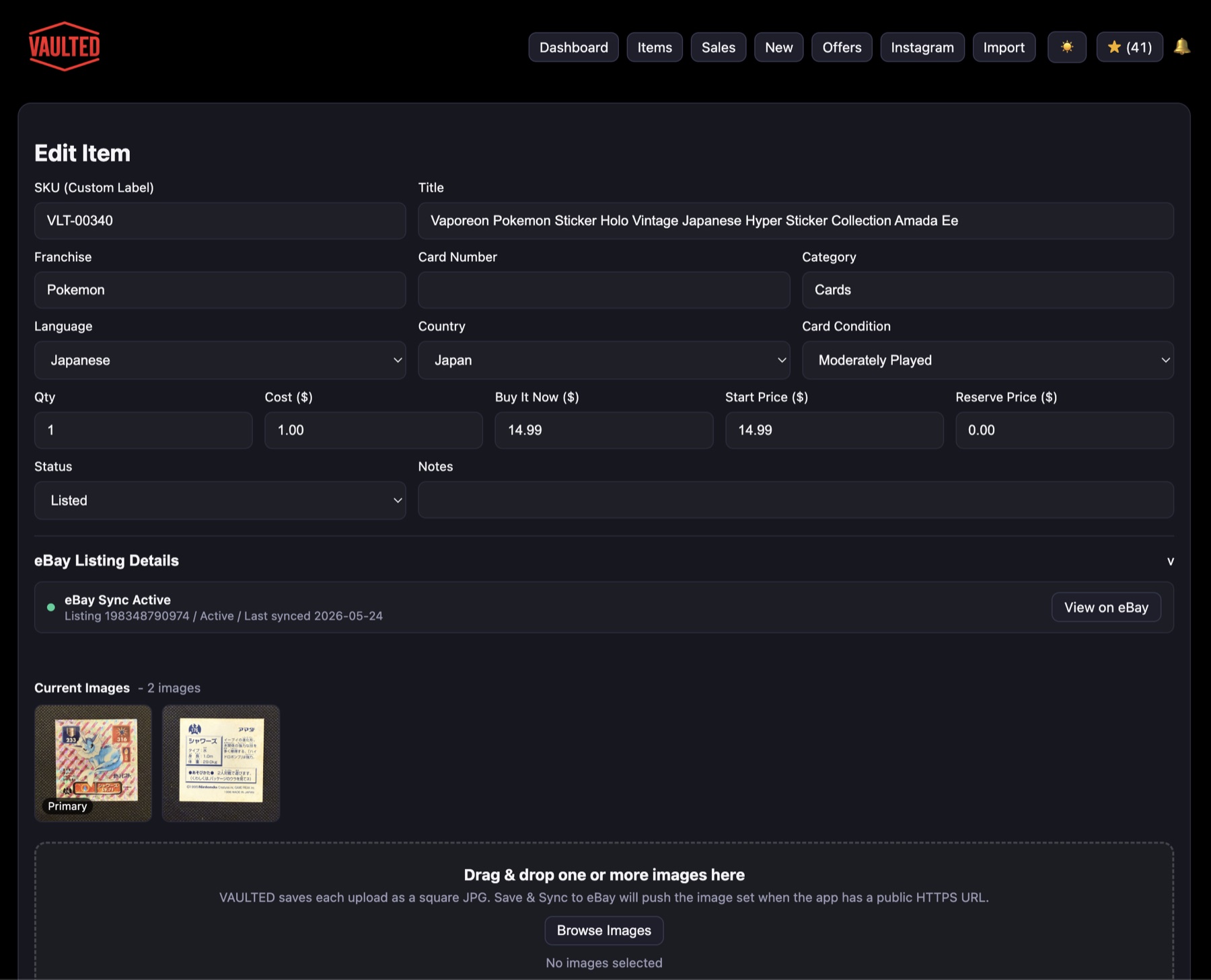Click the green eBay sync status dot
Image resolution: width=1211 pixels, height=980 pixels.
point(50,607)
